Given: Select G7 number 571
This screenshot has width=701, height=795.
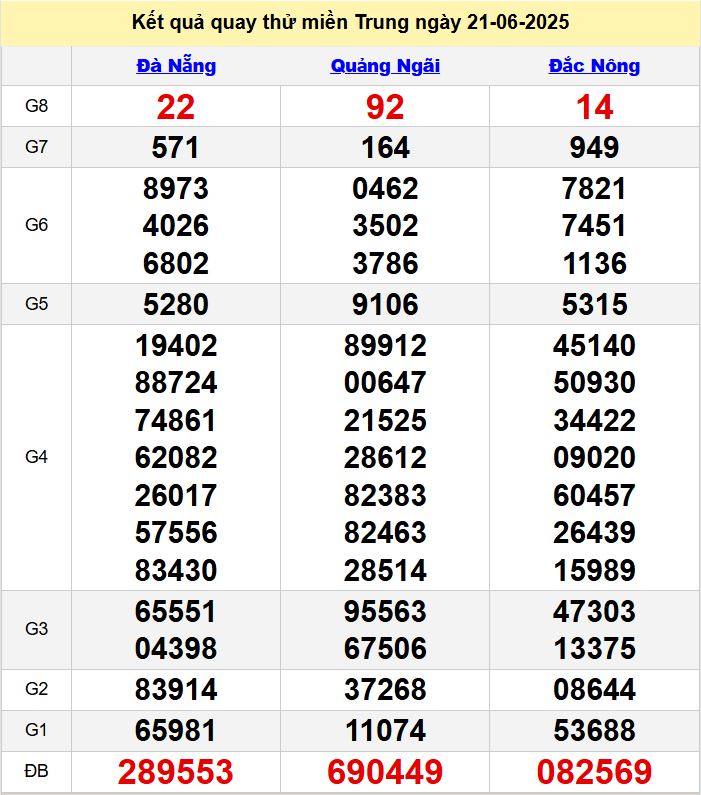Looking at the screenshot, I should click(176, 148).
